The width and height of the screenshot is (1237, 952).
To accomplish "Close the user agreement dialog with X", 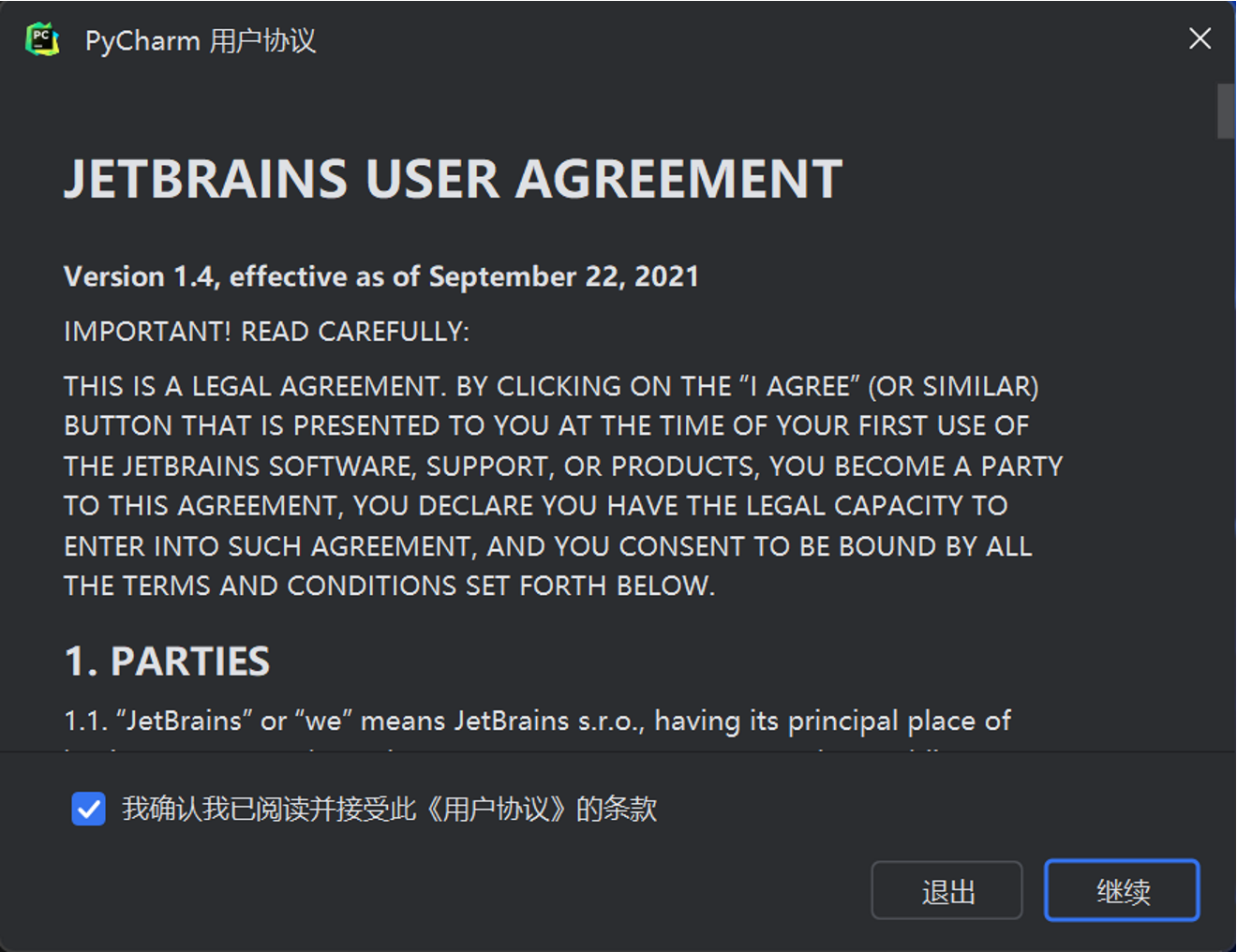I will coord(1200,38).
